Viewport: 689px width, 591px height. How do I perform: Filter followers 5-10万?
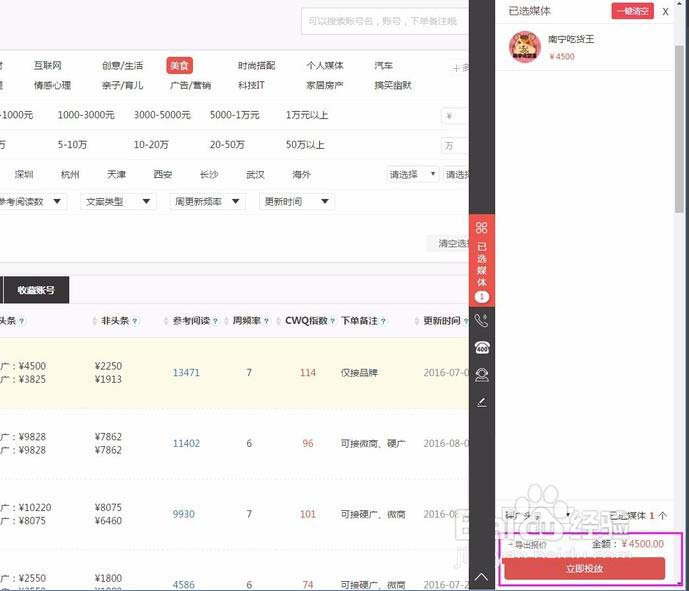(72, 145)
